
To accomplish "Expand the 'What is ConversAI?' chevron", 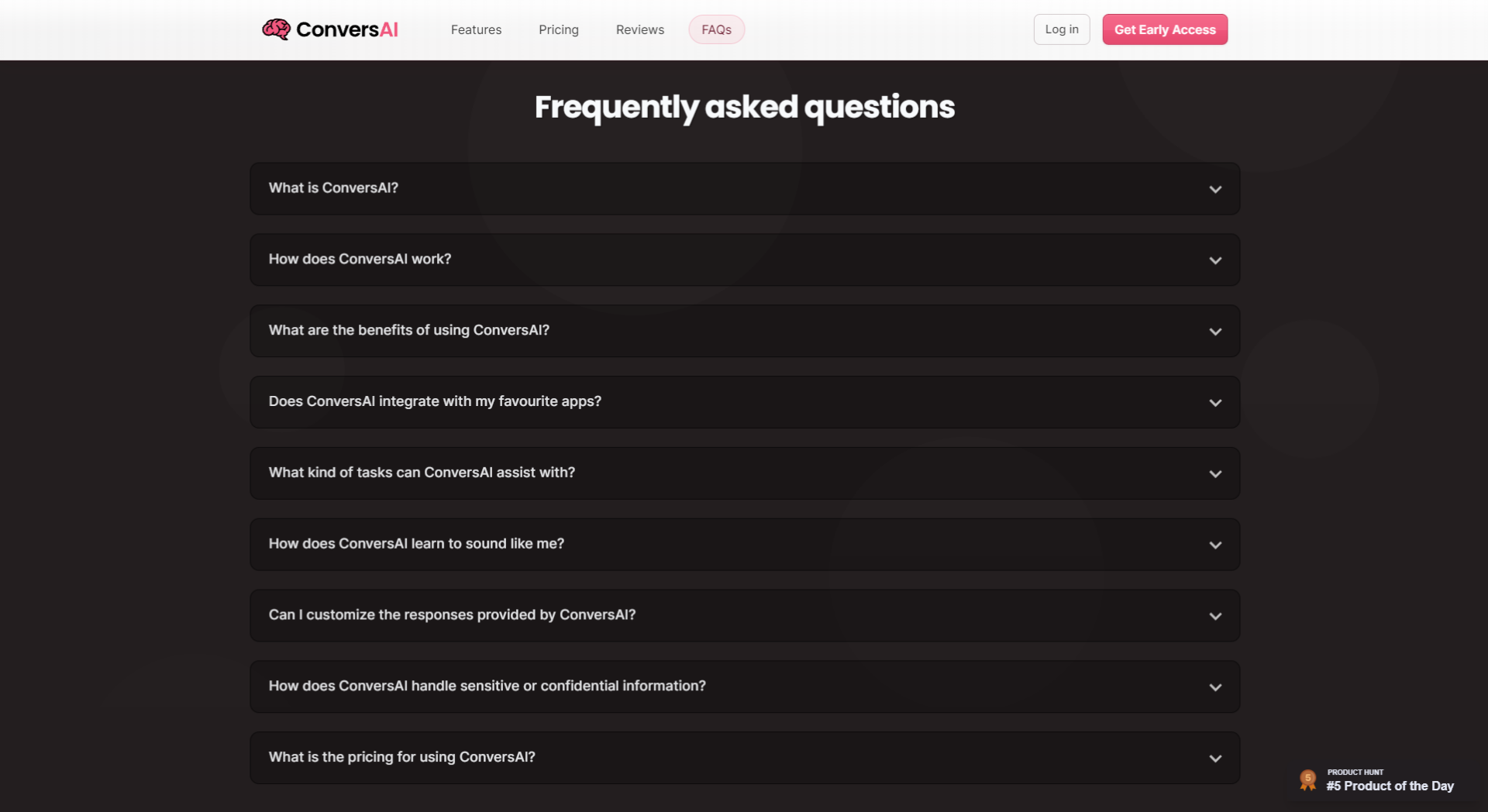I will coord(1215,189).
